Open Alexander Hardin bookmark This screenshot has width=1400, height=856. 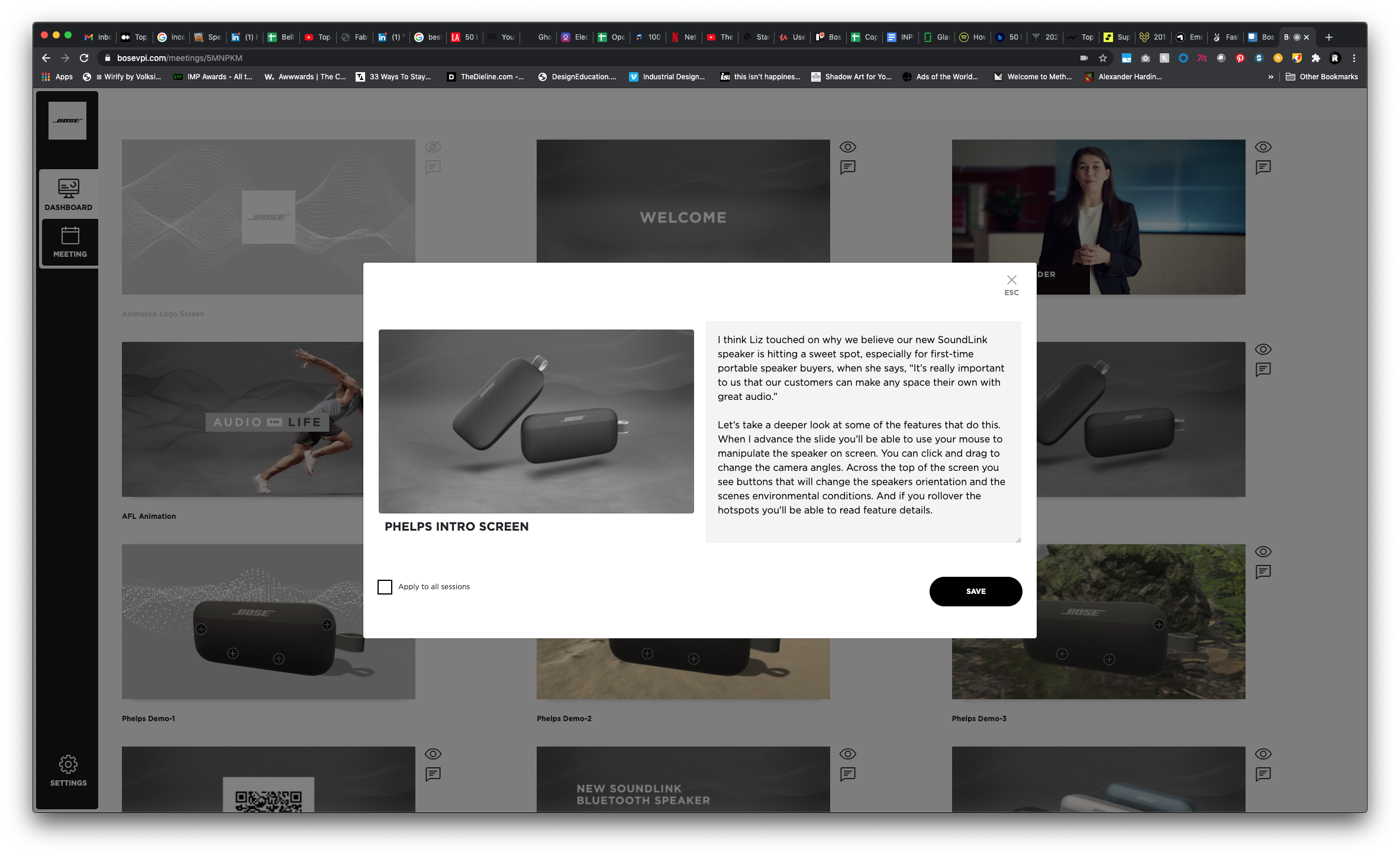click(1124, 77)
